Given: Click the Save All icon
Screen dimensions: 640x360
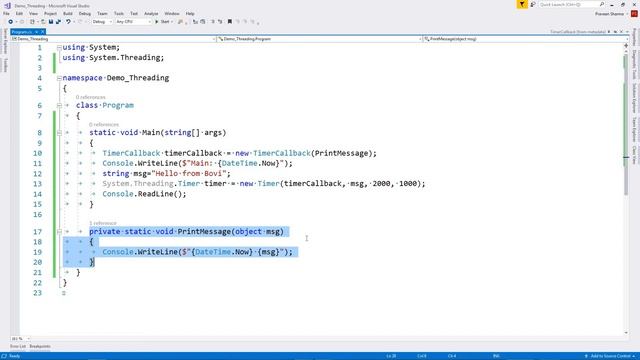Looking at the screenshot, I should pos(58,22).
